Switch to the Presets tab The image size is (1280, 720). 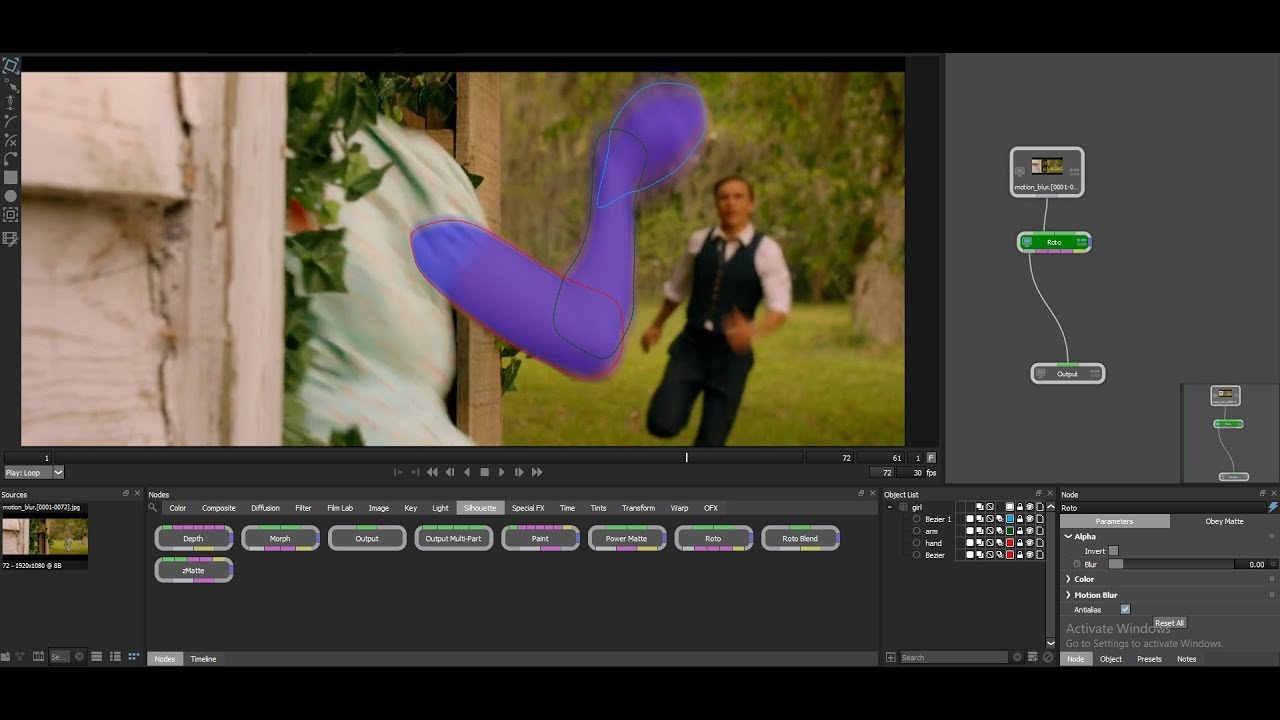tap(1149, 659)
